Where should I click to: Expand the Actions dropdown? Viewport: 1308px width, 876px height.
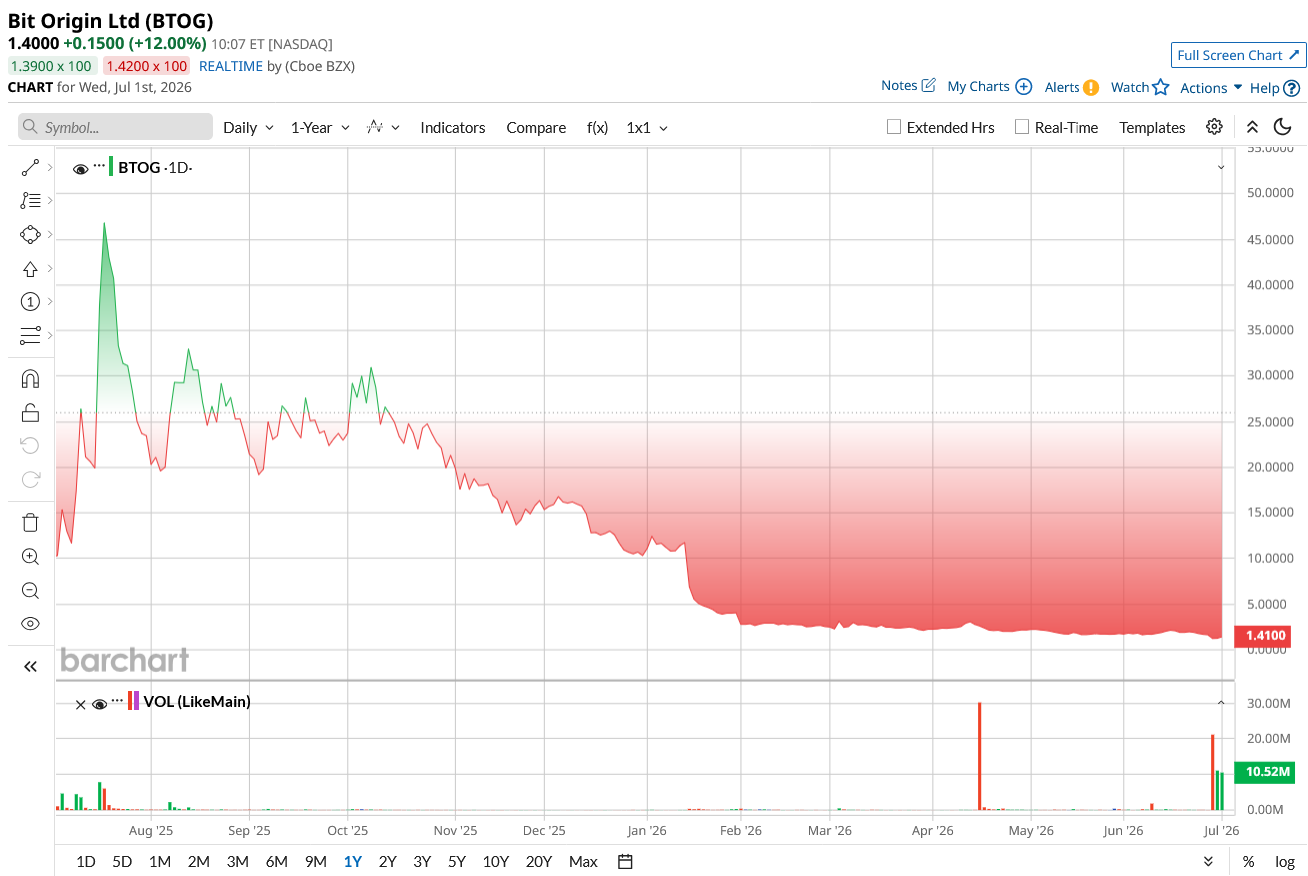coord(1211,88)
